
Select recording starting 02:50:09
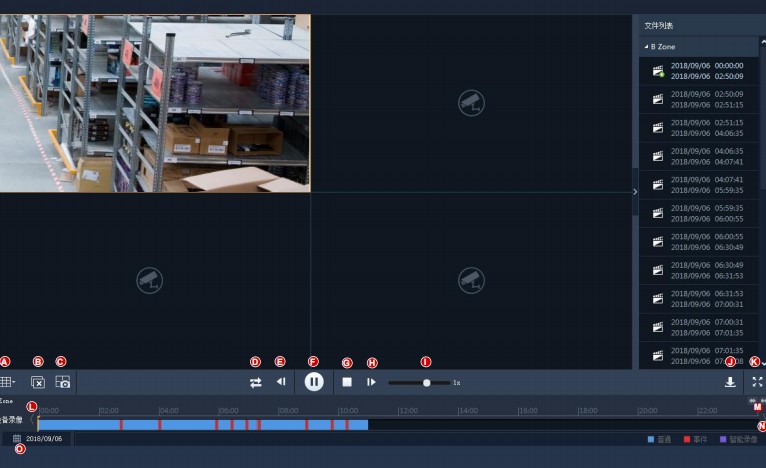(x=700, y=99)
